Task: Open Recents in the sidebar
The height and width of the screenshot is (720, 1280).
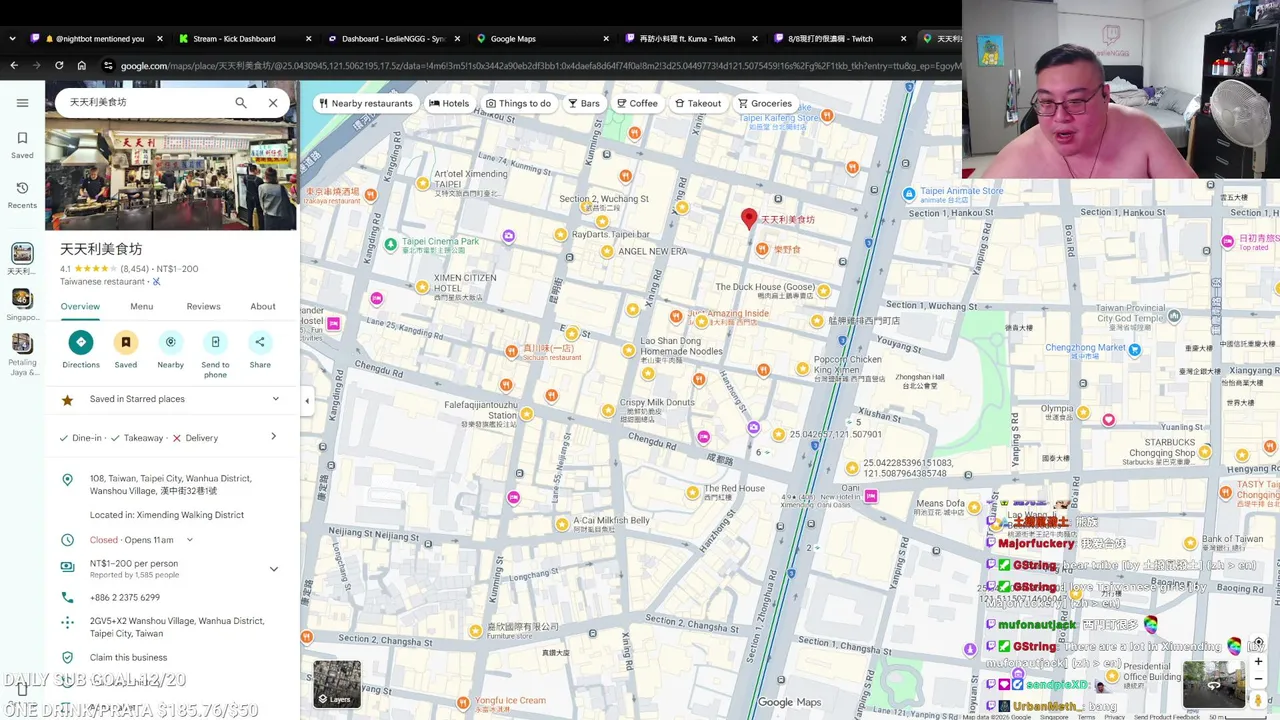Action: [22, 195]
